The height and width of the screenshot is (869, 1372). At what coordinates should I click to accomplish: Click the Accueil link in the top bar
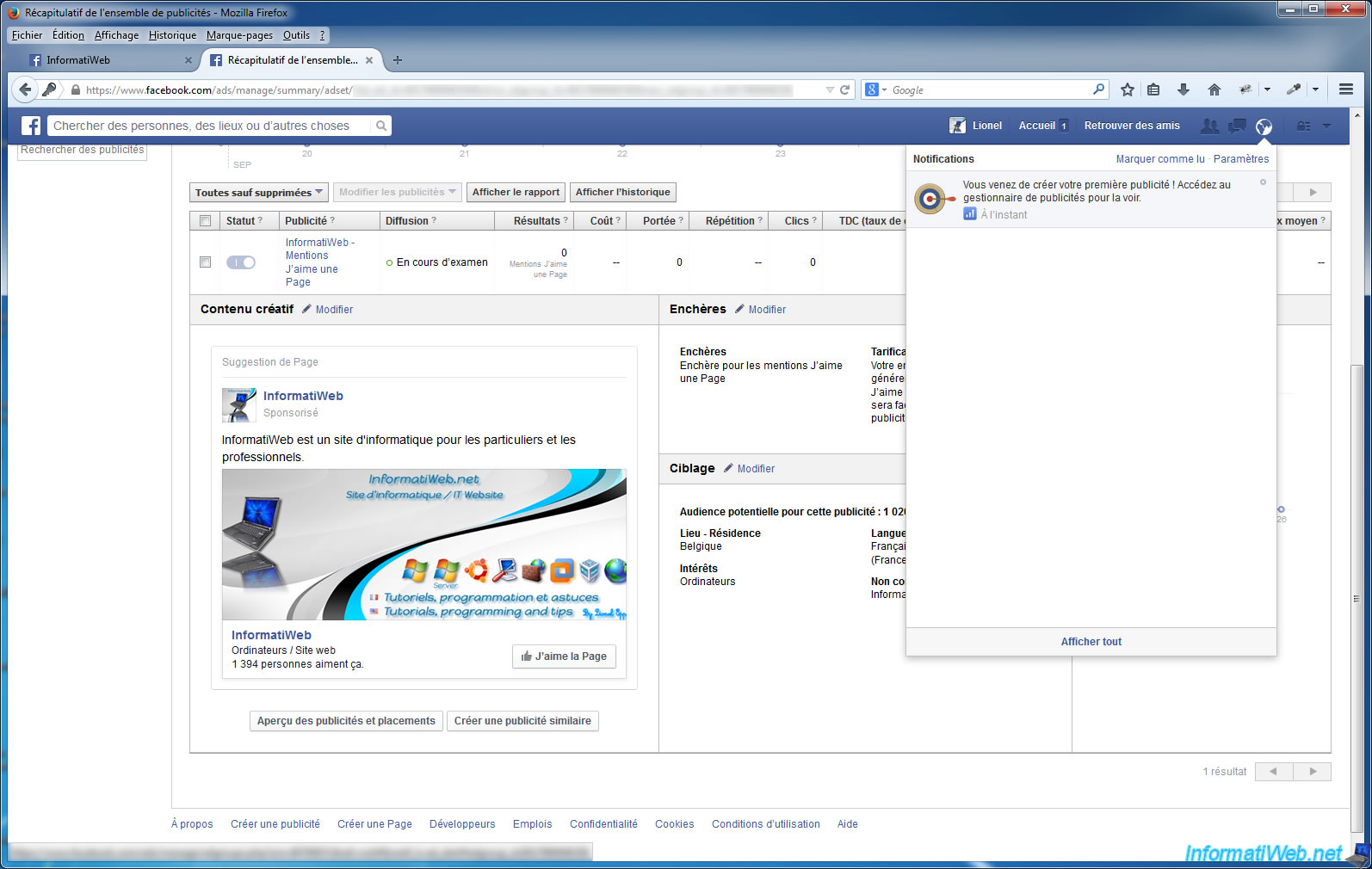[1037, 126]
